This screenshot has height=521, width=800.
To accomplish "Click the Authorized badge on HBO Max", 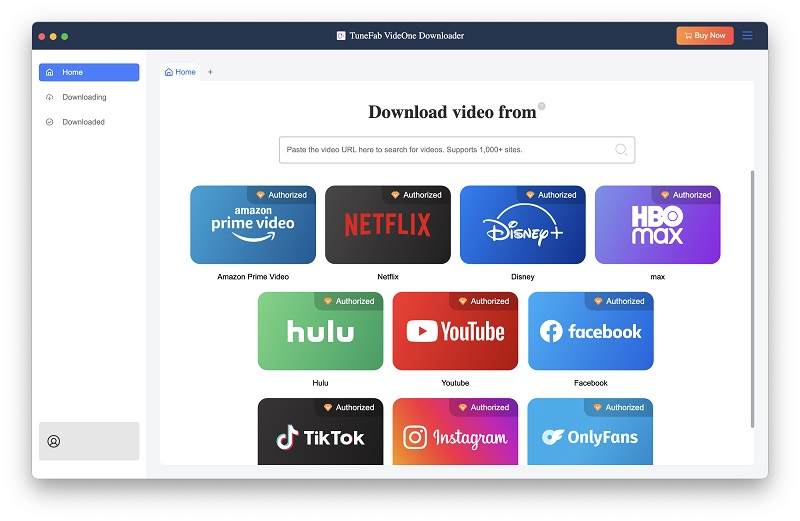I will click(x=686, y=194).
